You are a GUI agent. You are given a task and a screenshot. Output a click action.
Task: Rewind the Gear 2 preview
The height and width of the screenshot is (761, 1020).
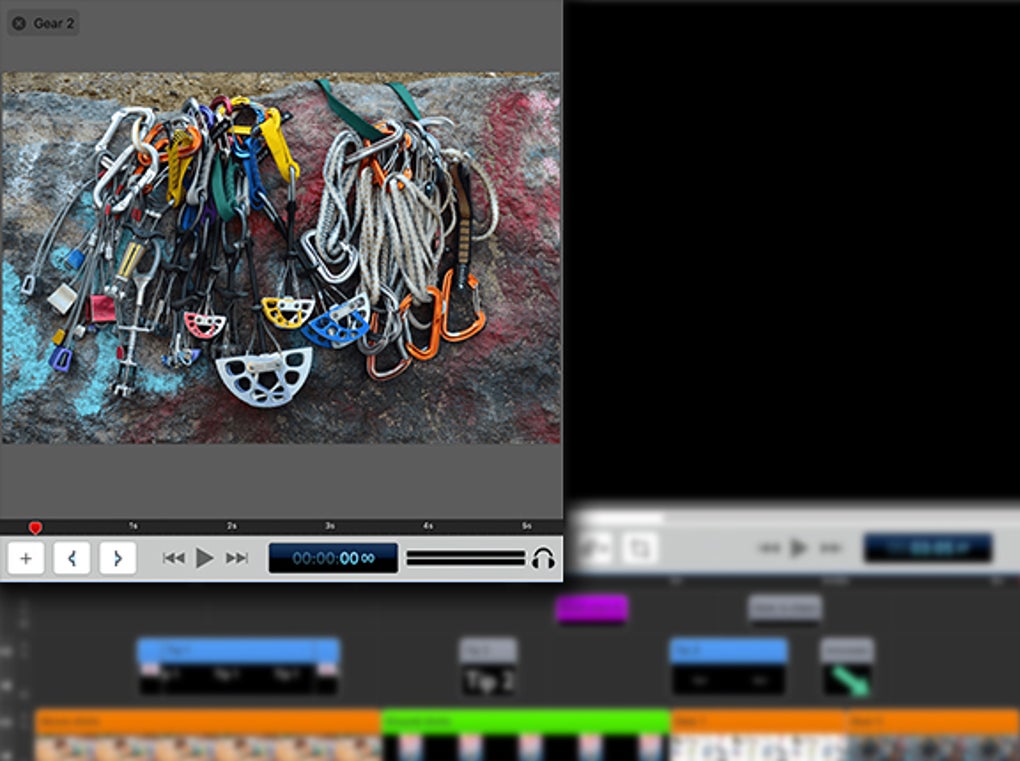[173, 558]
